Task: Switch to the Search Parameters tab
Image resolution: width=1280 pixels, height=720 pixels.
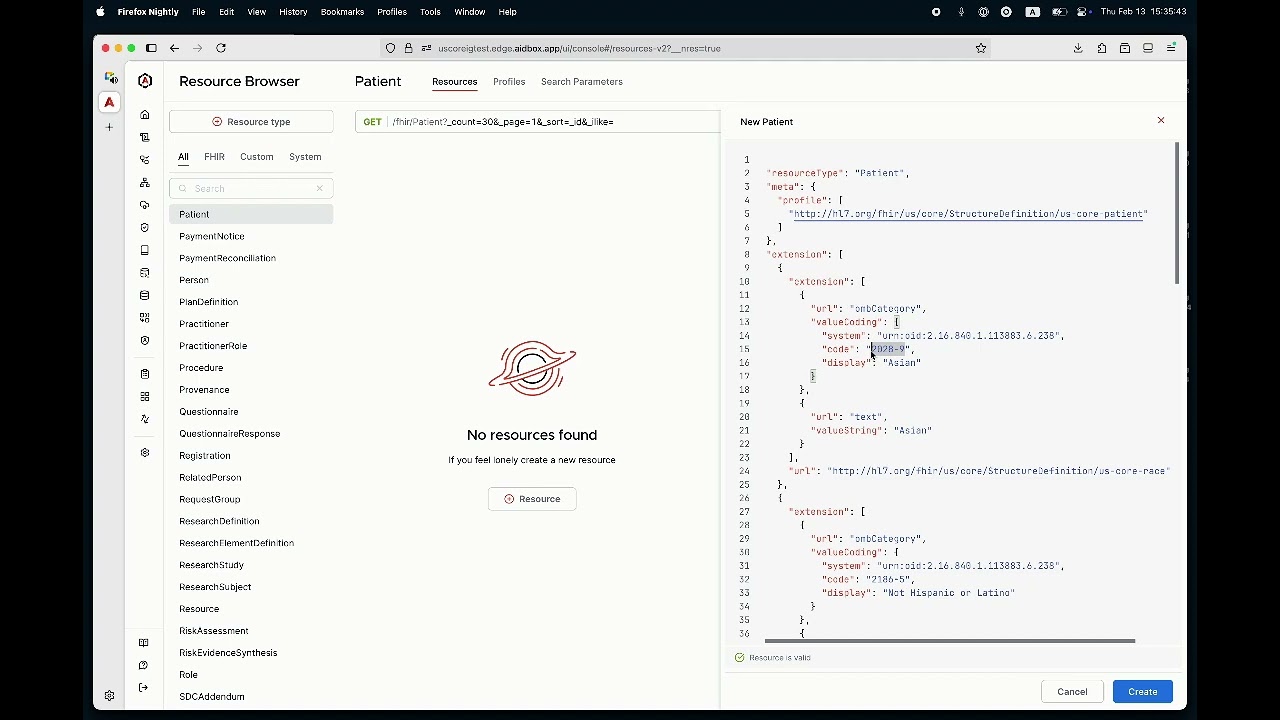Action: coord(582,82)
